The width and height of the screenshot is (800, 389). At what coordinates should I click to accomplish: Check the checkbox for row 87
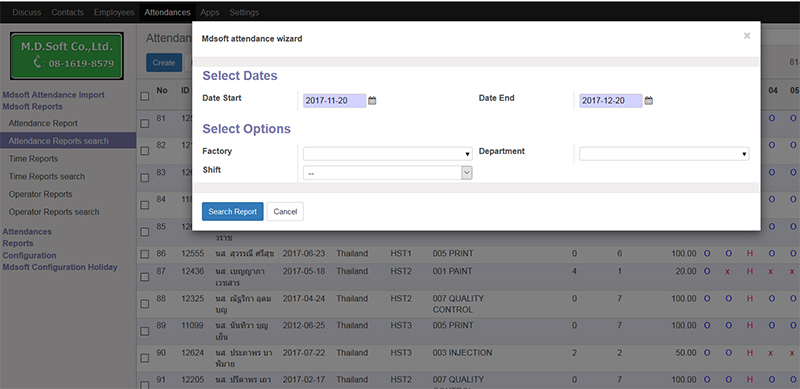(145, 277)
